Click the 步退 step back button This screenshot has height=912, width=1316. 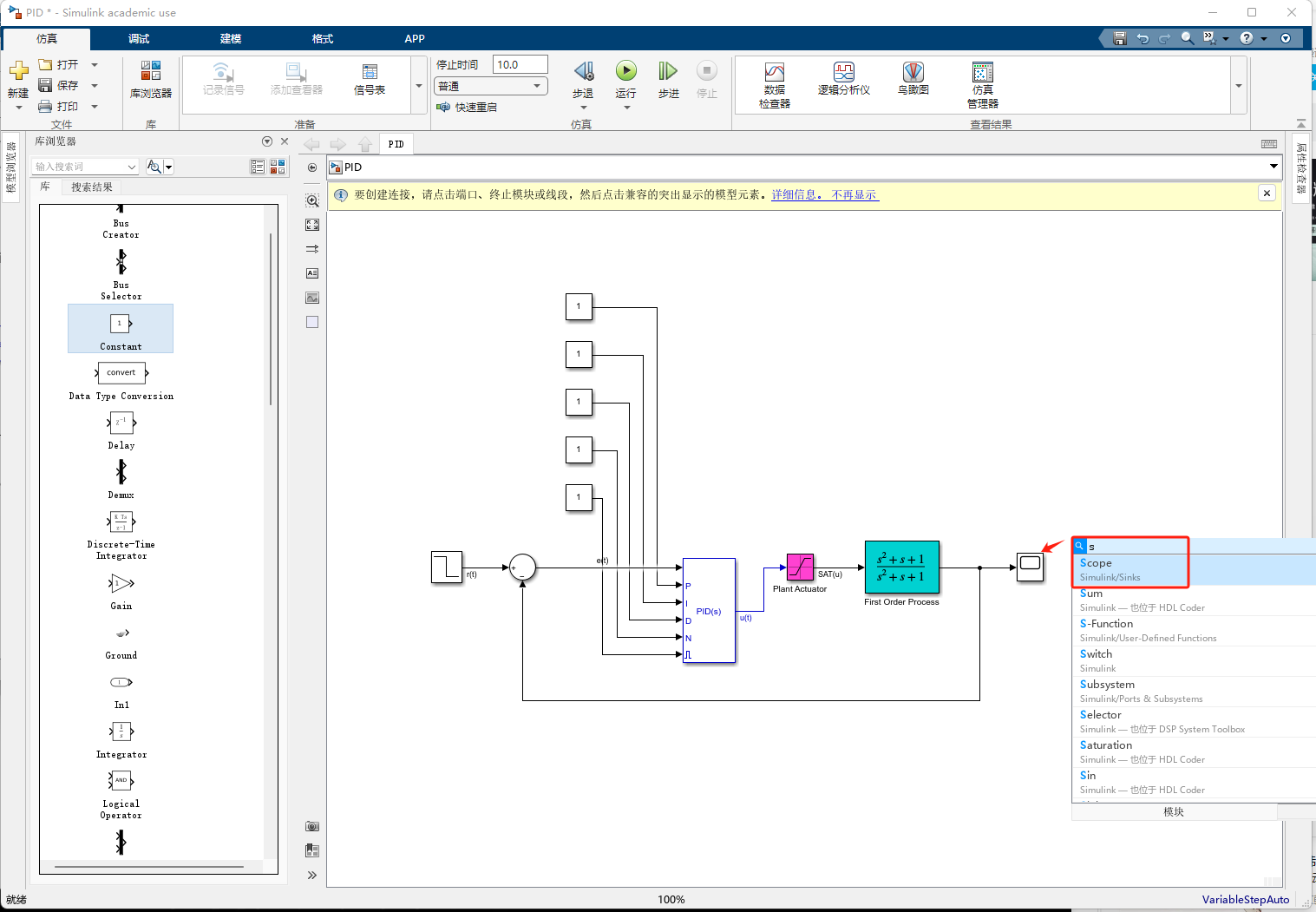583,80
